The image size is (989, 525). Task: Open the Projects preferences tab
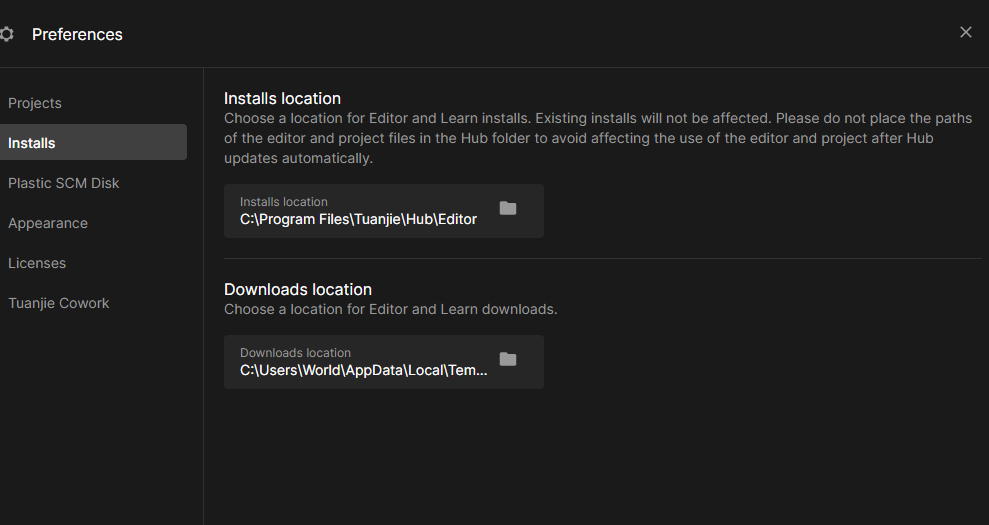[x=35, y=103]
